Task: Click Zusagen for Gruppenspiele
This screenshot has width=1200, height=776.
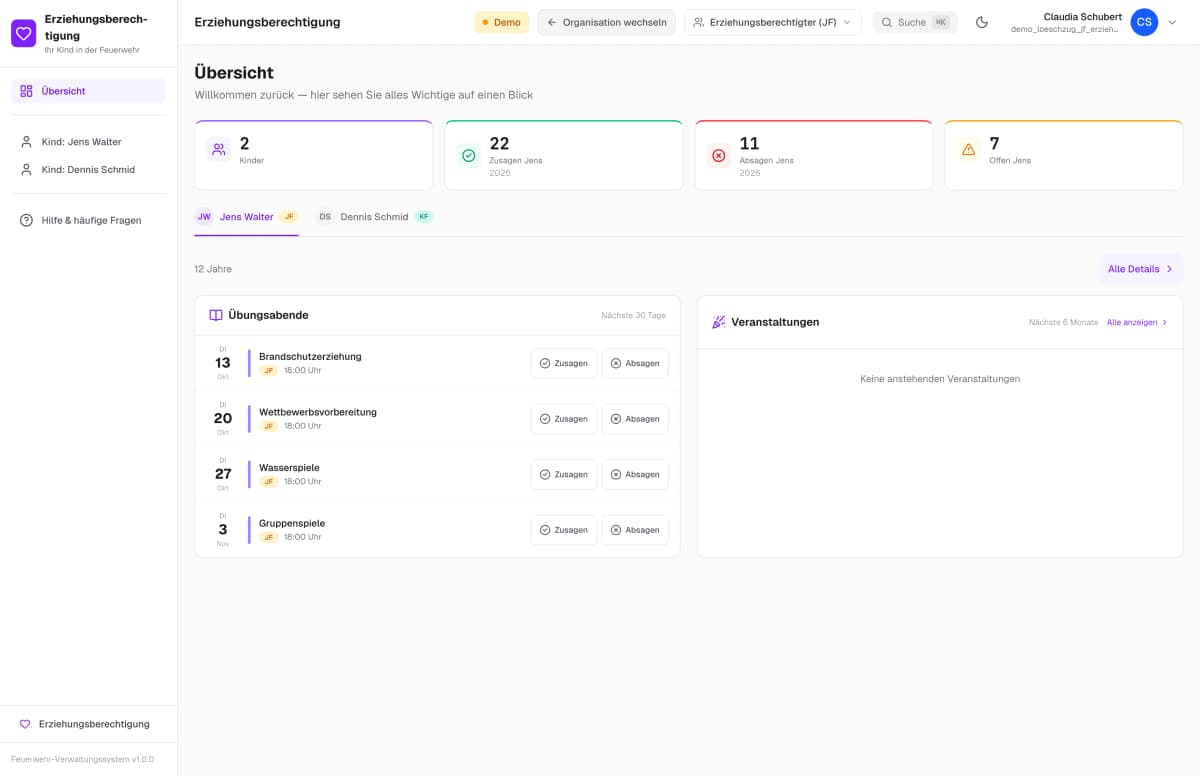Action: click(x=564, y=530)
